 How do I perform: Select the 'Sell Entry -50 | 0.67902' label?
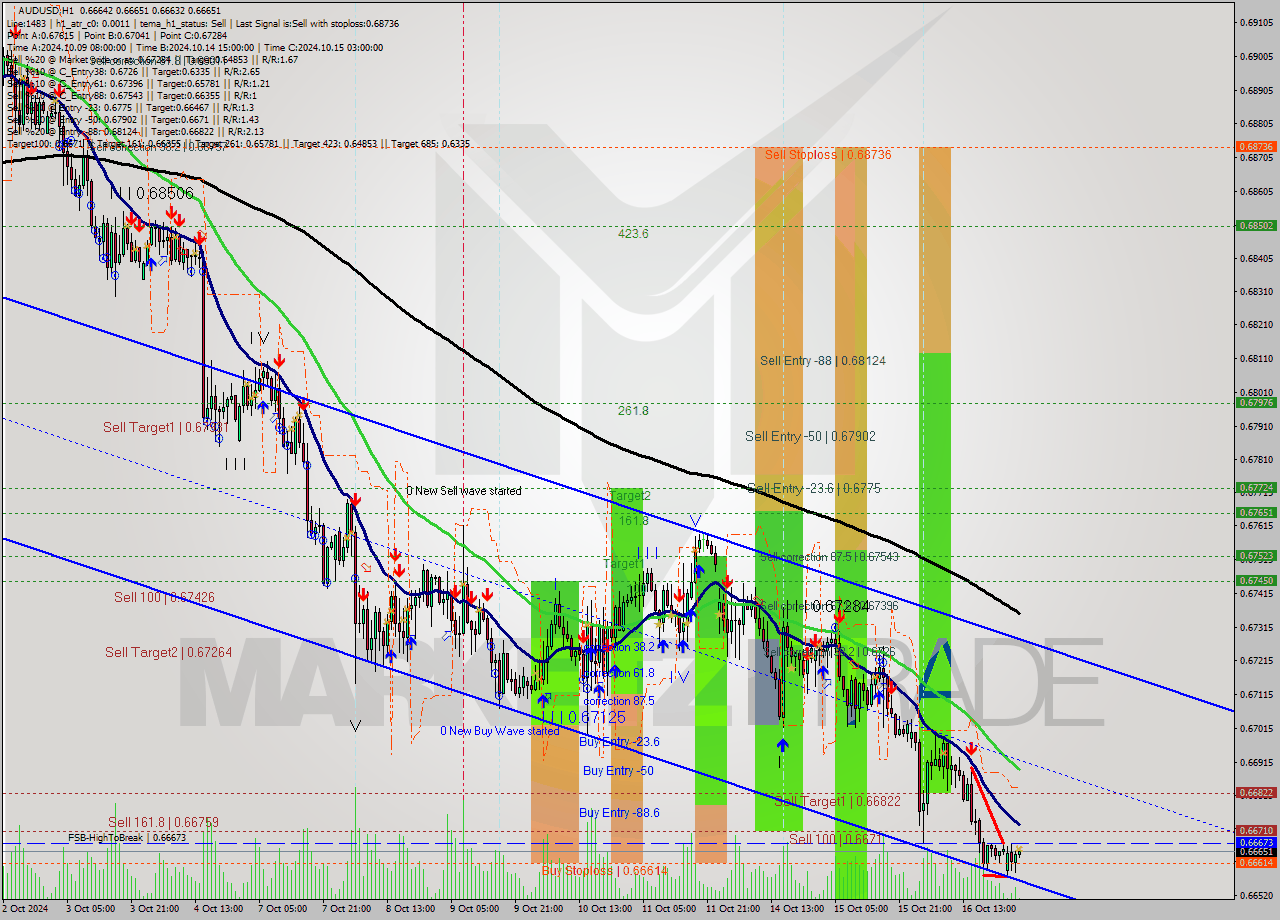tap(810, 437)
